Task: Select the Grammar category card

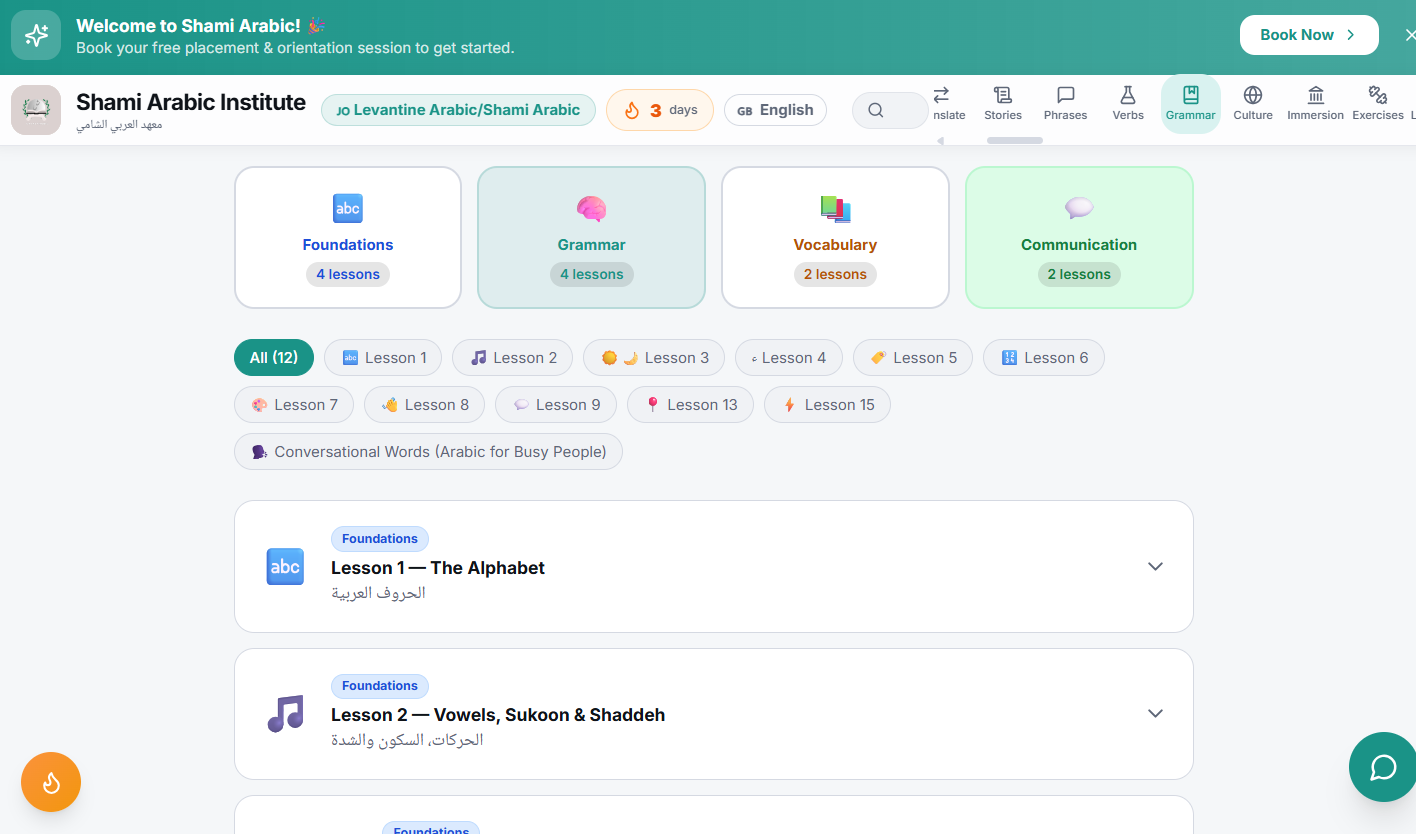Action: pyautogui.click(x=592, y=237)
